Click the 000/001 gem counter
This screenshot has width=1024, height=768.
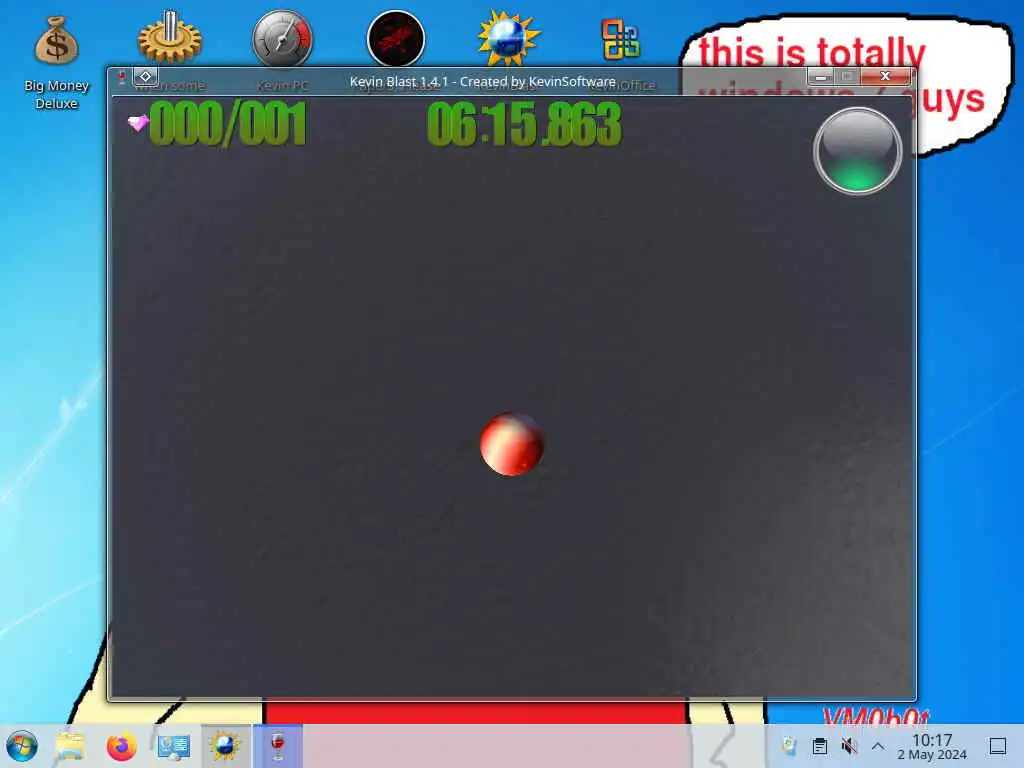click(228, 124)
